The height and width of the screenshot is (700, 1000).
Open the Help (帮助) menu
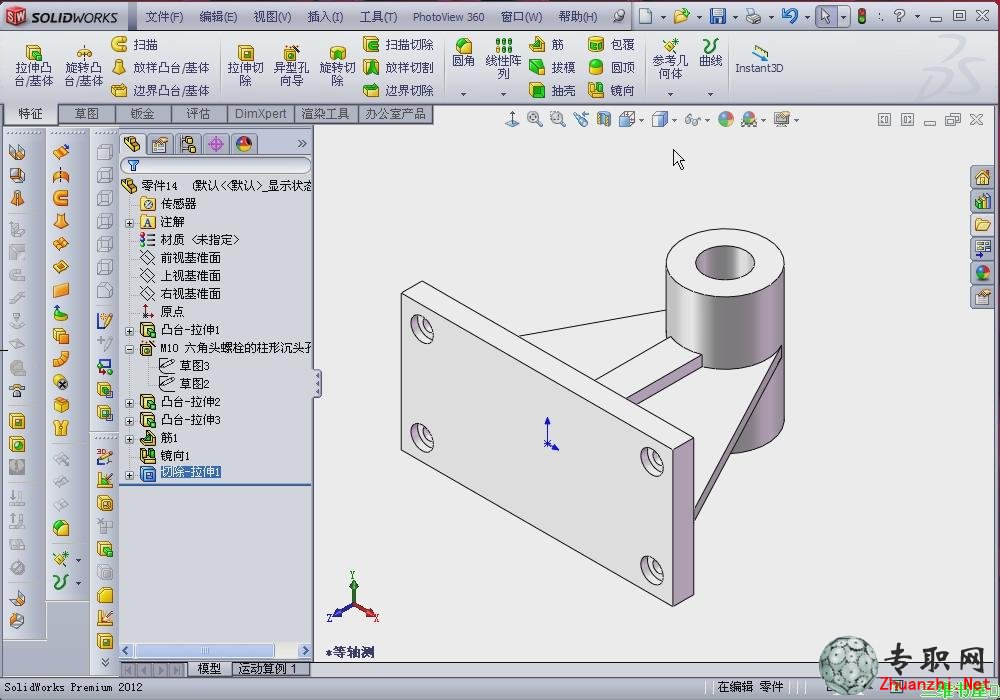point(578,17)
